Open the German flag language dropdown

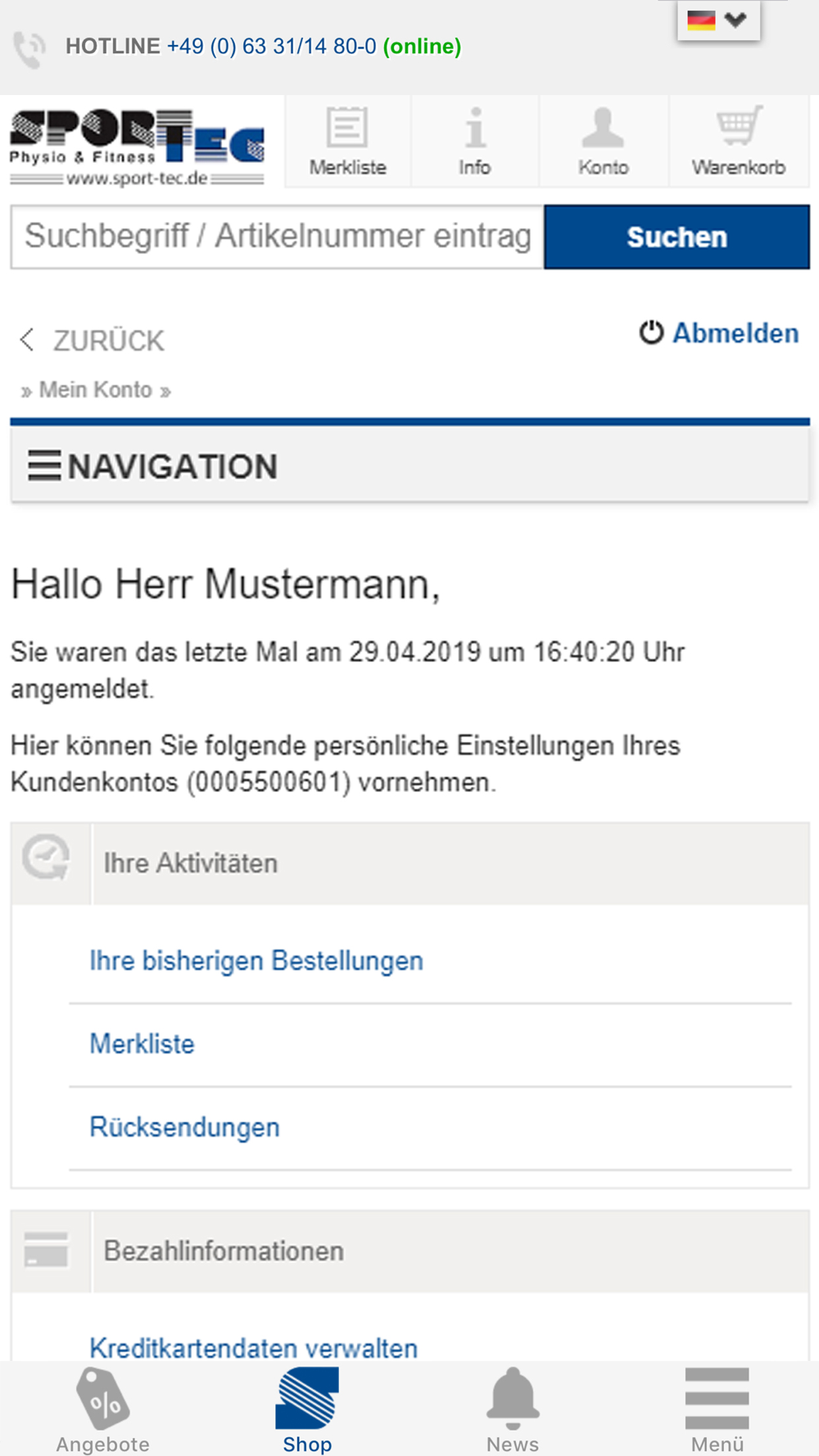pos(718,20)
